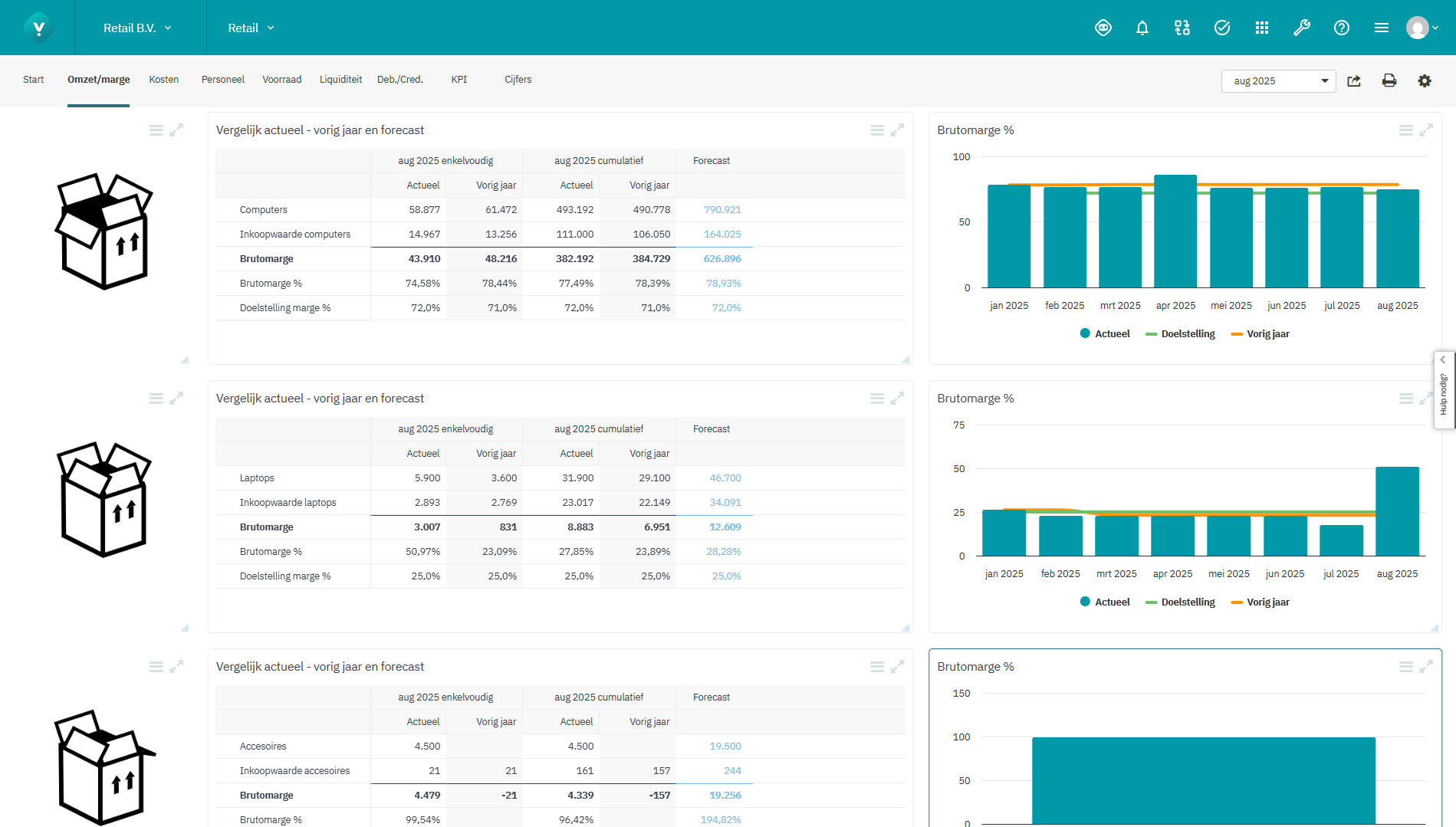The image size is (1456, 827).
Task: Open the apps grid icon
Action: click(x=1262, y=28)
